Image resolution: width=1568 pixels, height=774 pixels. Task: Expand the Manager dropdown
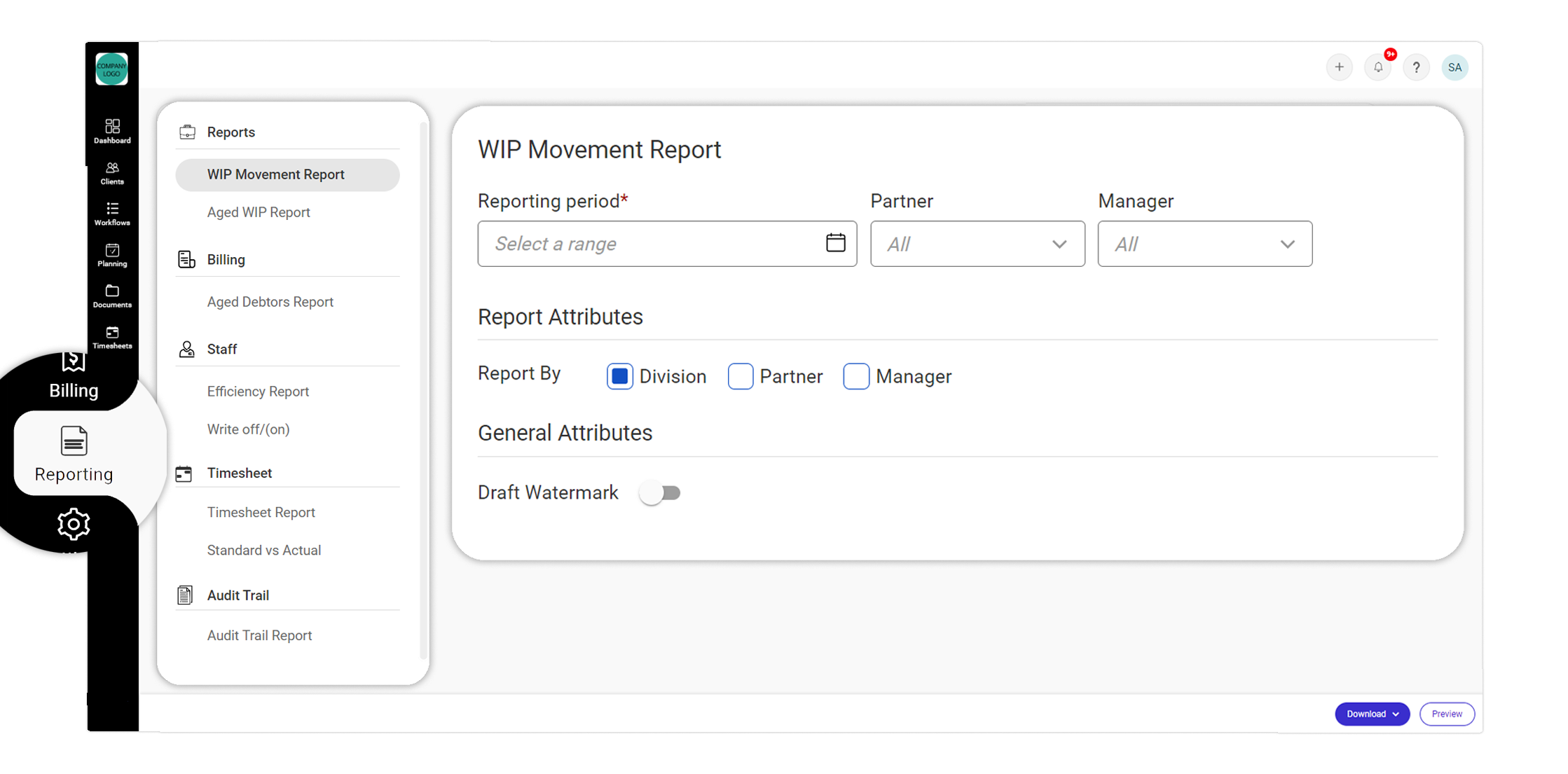point(1204,244)
